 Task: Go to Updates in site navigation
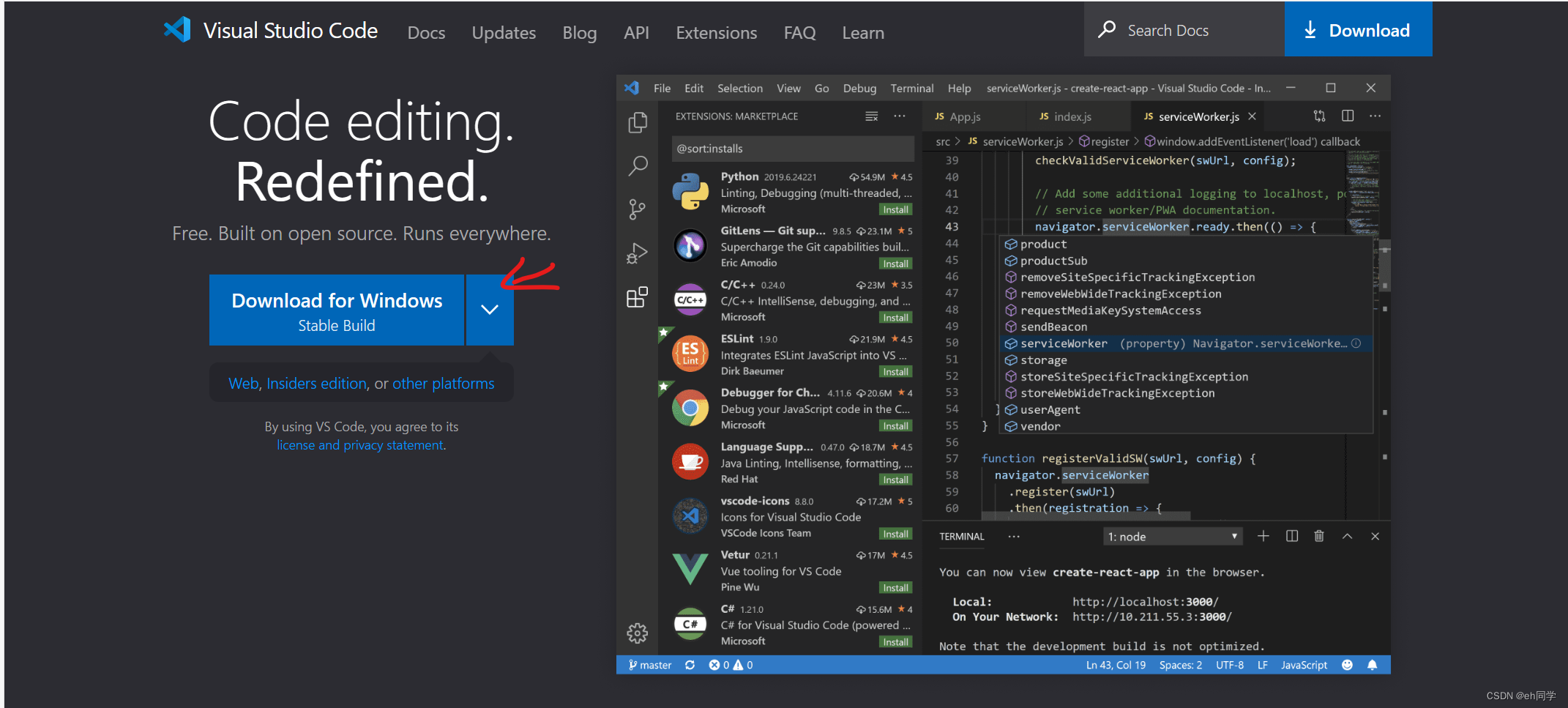coord(504,33)
